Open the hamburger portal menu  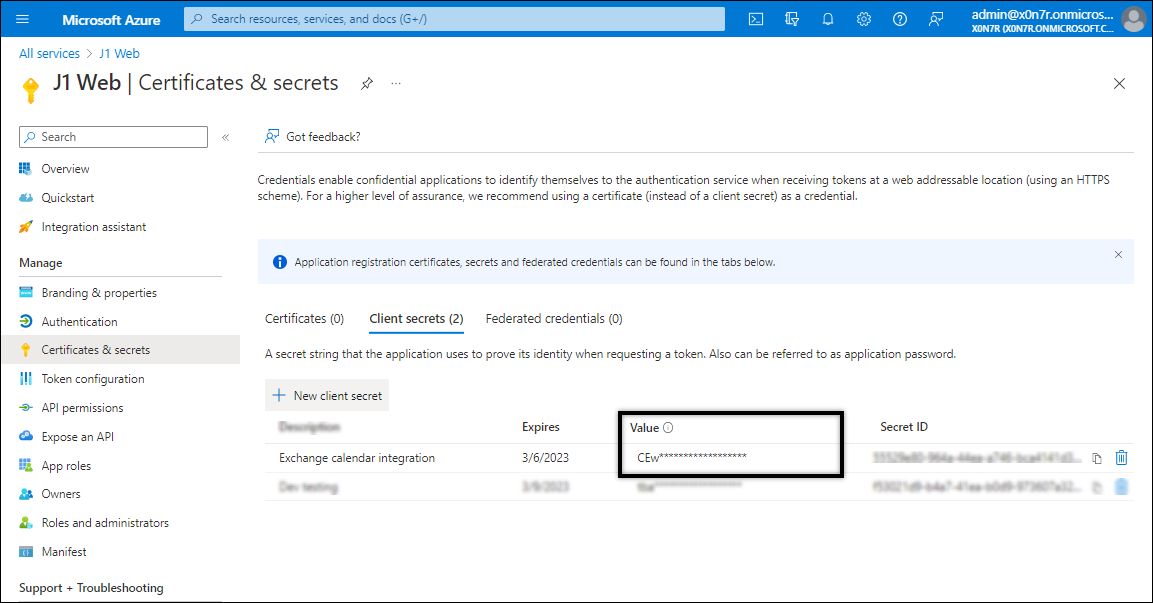(23, 19)
